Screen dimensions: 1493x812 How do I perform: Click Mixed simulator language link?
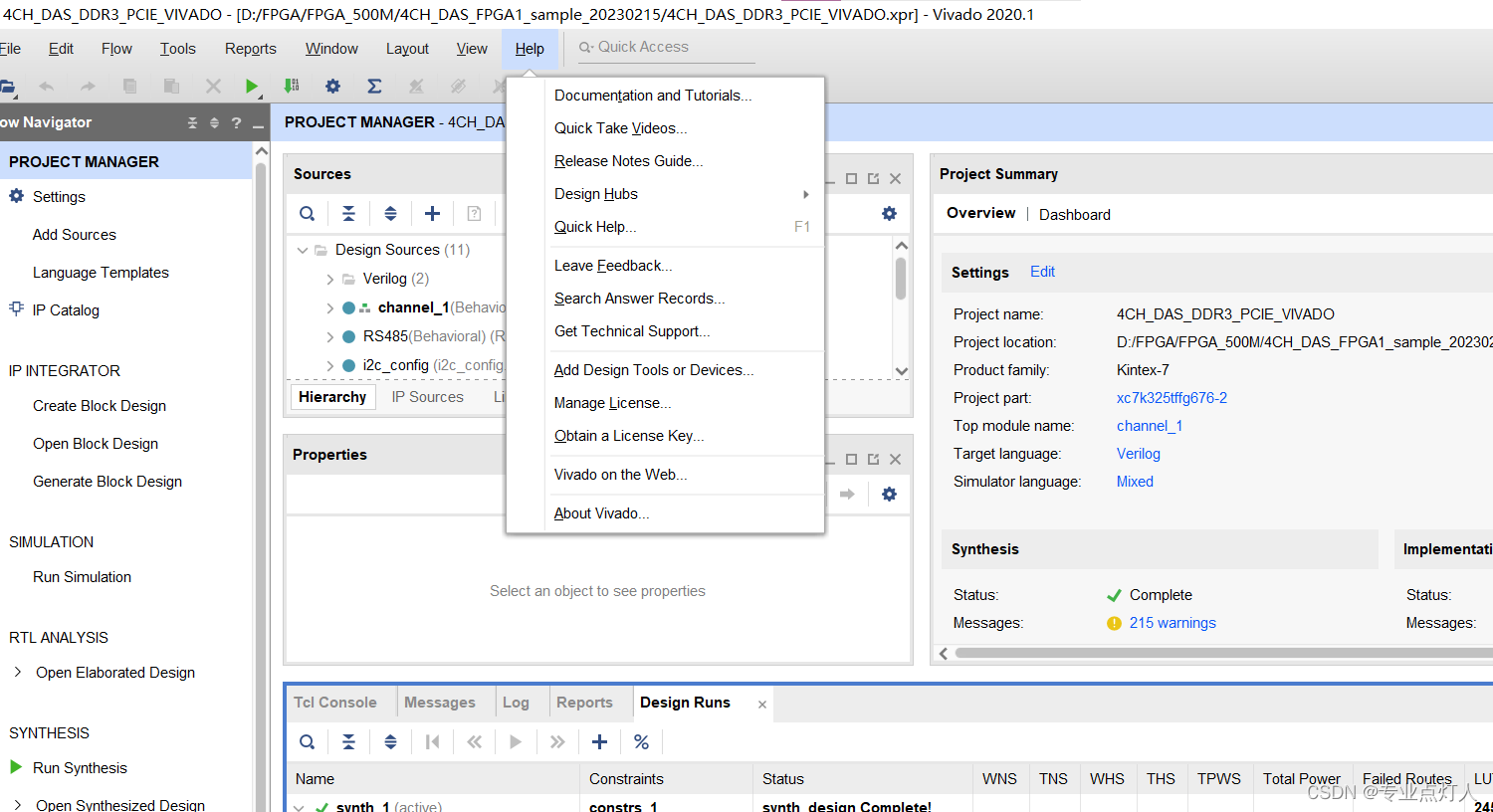(x=1135, y=482)
